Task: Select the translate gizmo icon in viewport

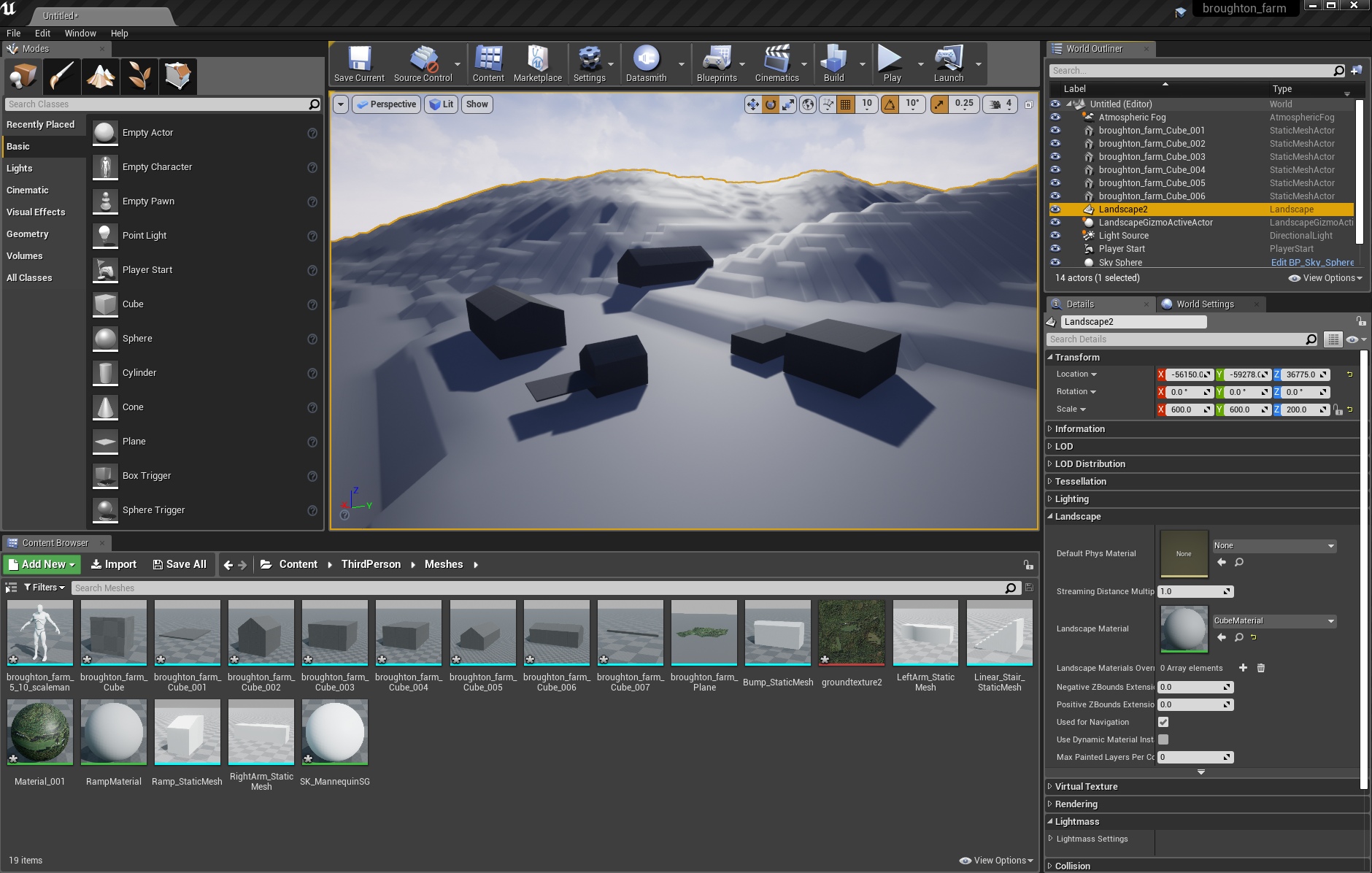Action: (x=752, y=104)
